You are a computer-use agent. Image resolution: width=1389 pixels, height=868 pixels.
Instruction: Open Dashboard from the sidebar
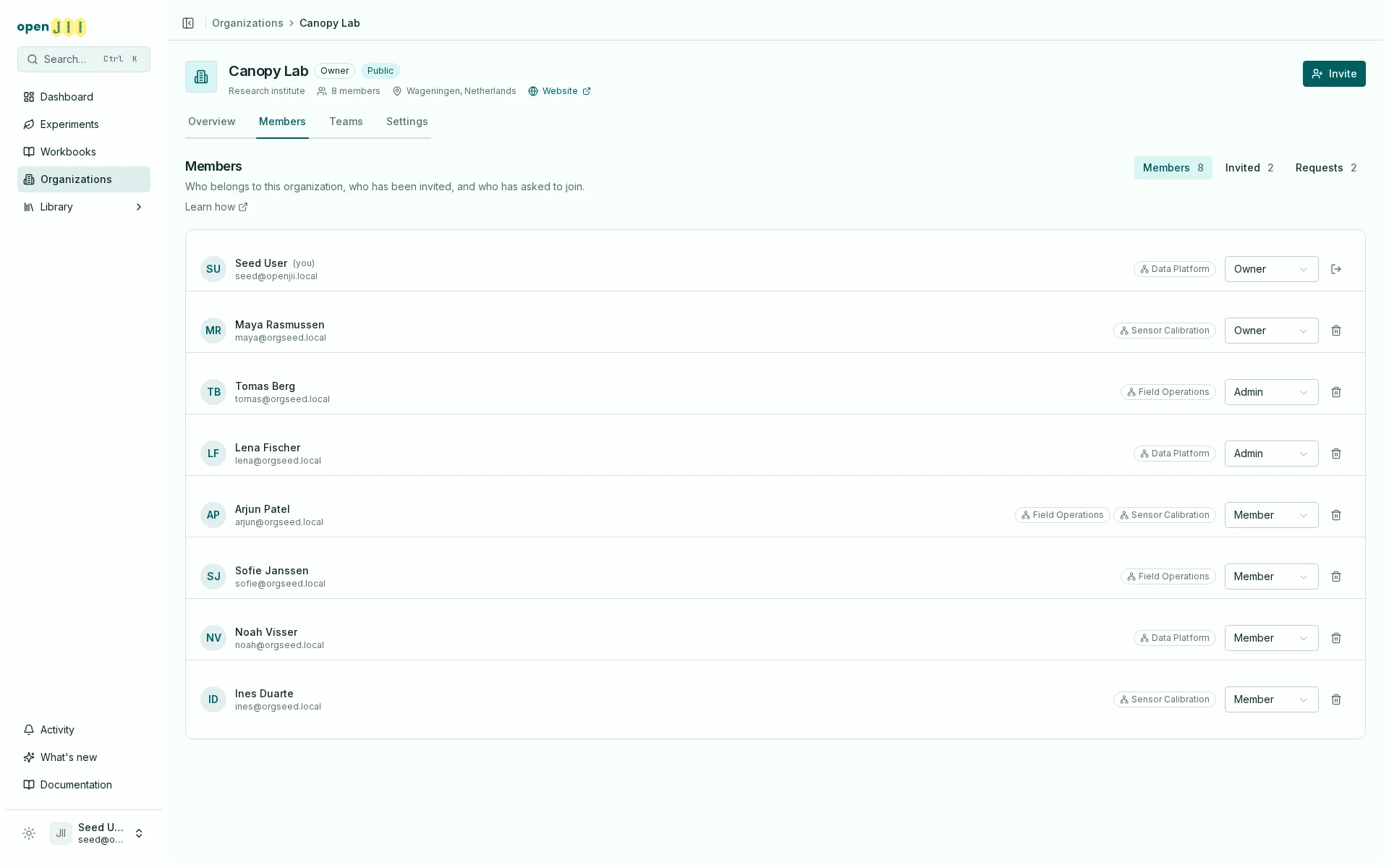click(84, 97)
